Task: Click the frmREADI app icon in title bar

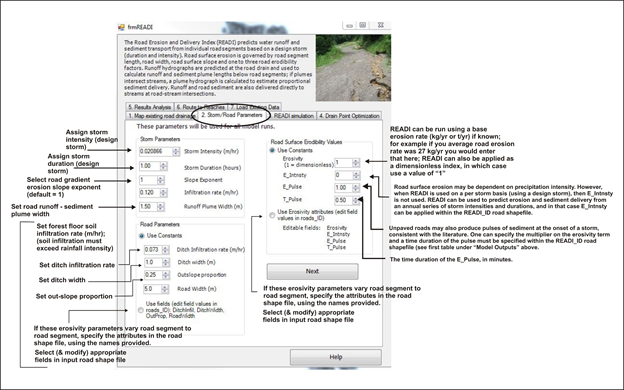Action: (121, 27)
